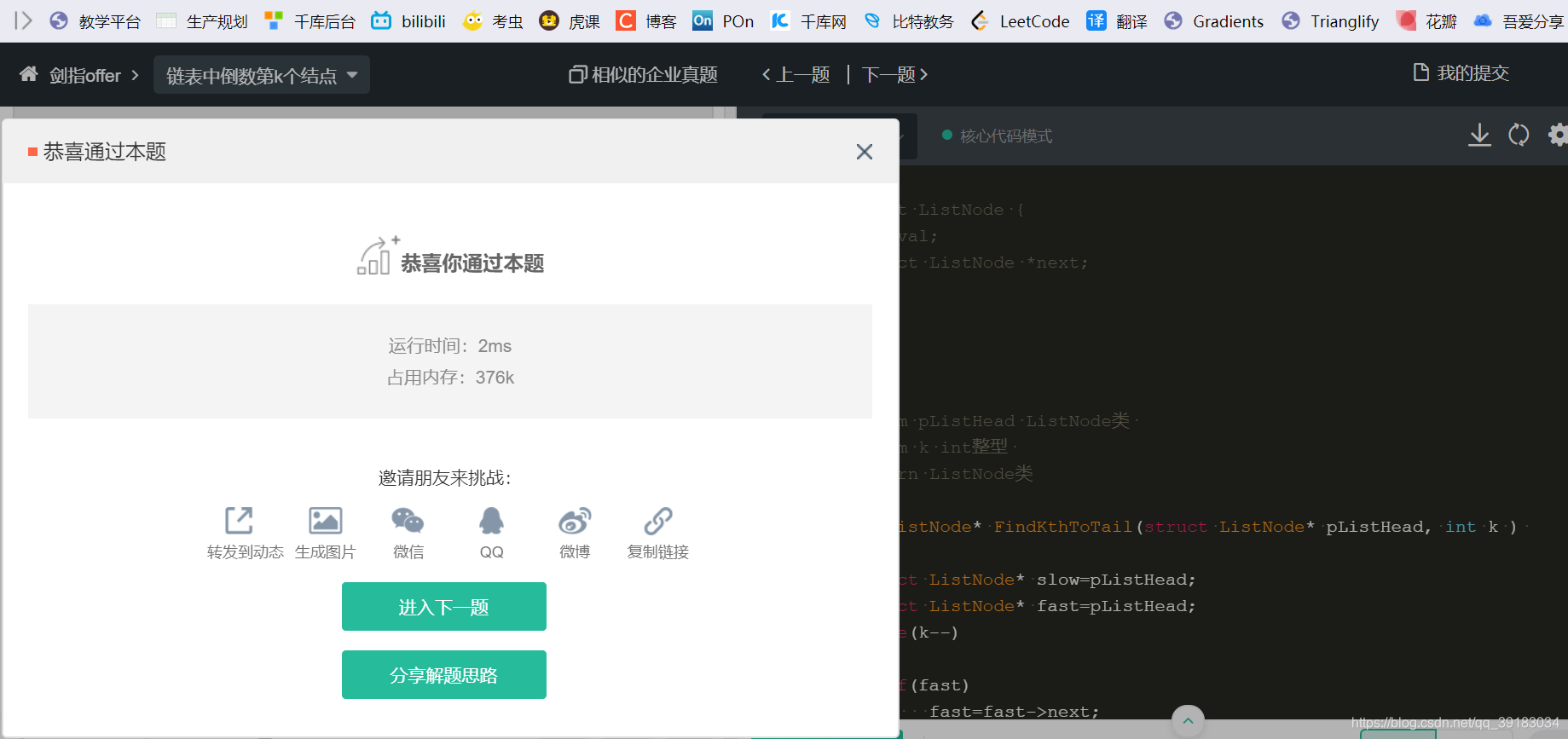The height and width of the screenshot is (739, 1568).
Task: Open the 生产规划 bookmark
Action: (x=202, y=21)
